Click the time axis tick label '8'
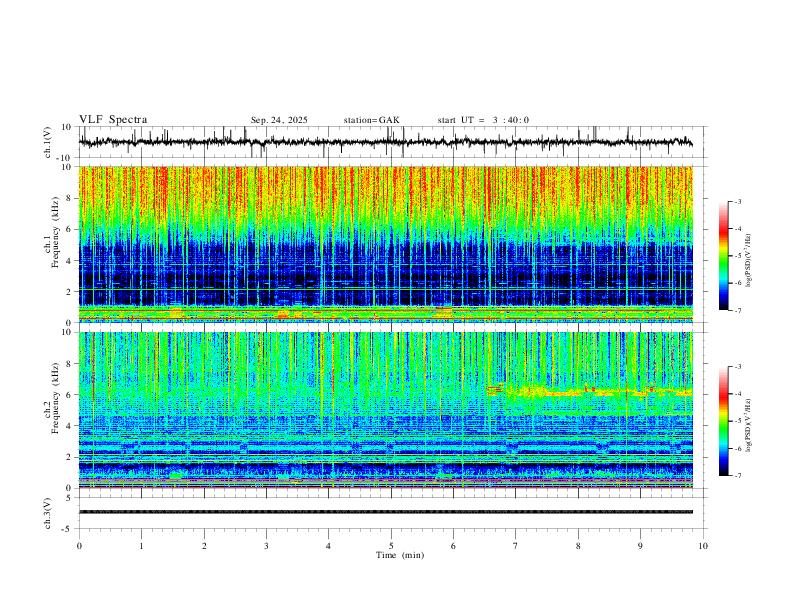 click(578, 546)
